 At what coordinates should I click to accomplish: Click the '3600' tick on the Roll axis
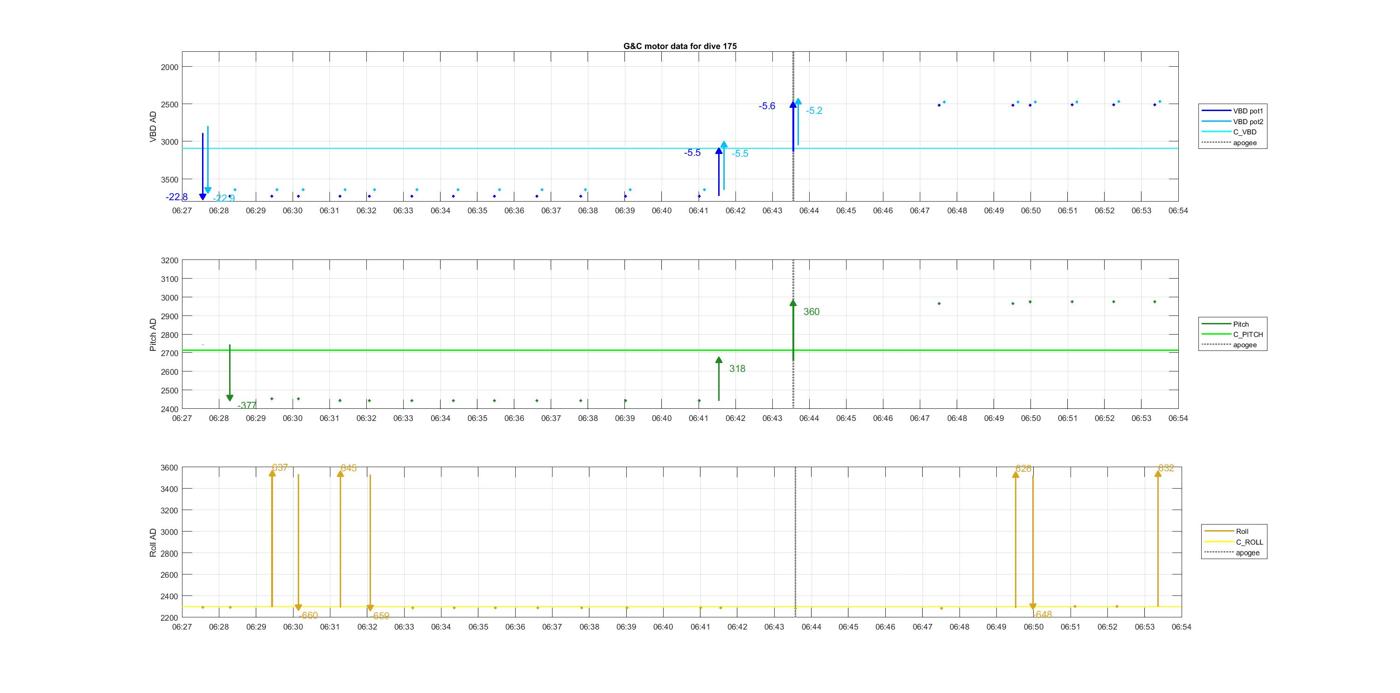(x=169, y=468)
